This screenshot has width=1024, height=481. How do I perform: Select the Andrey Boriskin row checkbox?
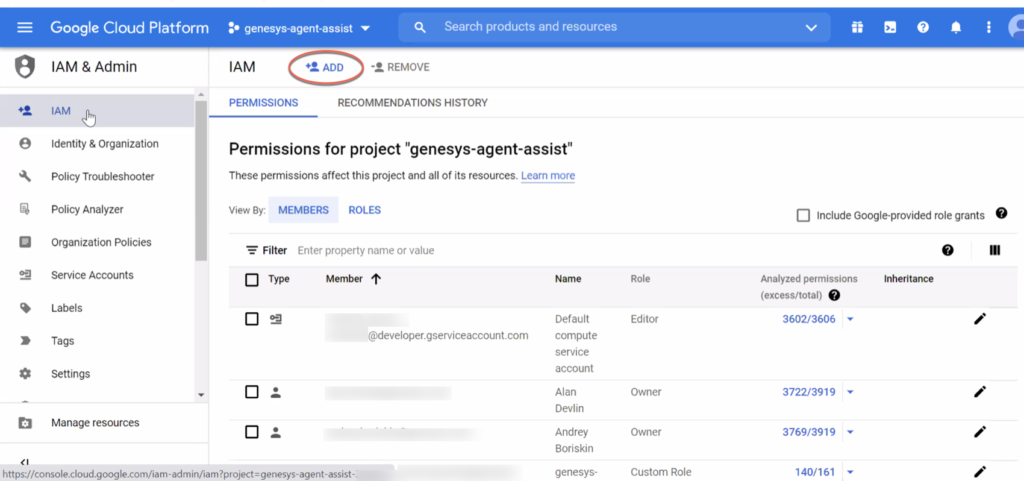click(x=252, y=432)
